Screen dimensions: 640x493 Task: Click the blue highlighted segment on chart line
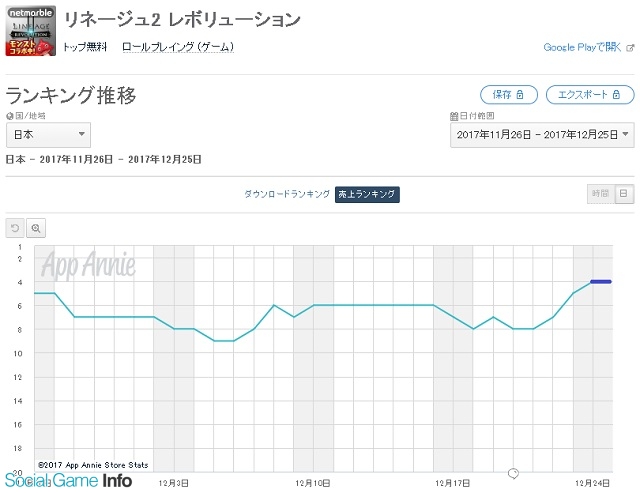click(601, 282)
